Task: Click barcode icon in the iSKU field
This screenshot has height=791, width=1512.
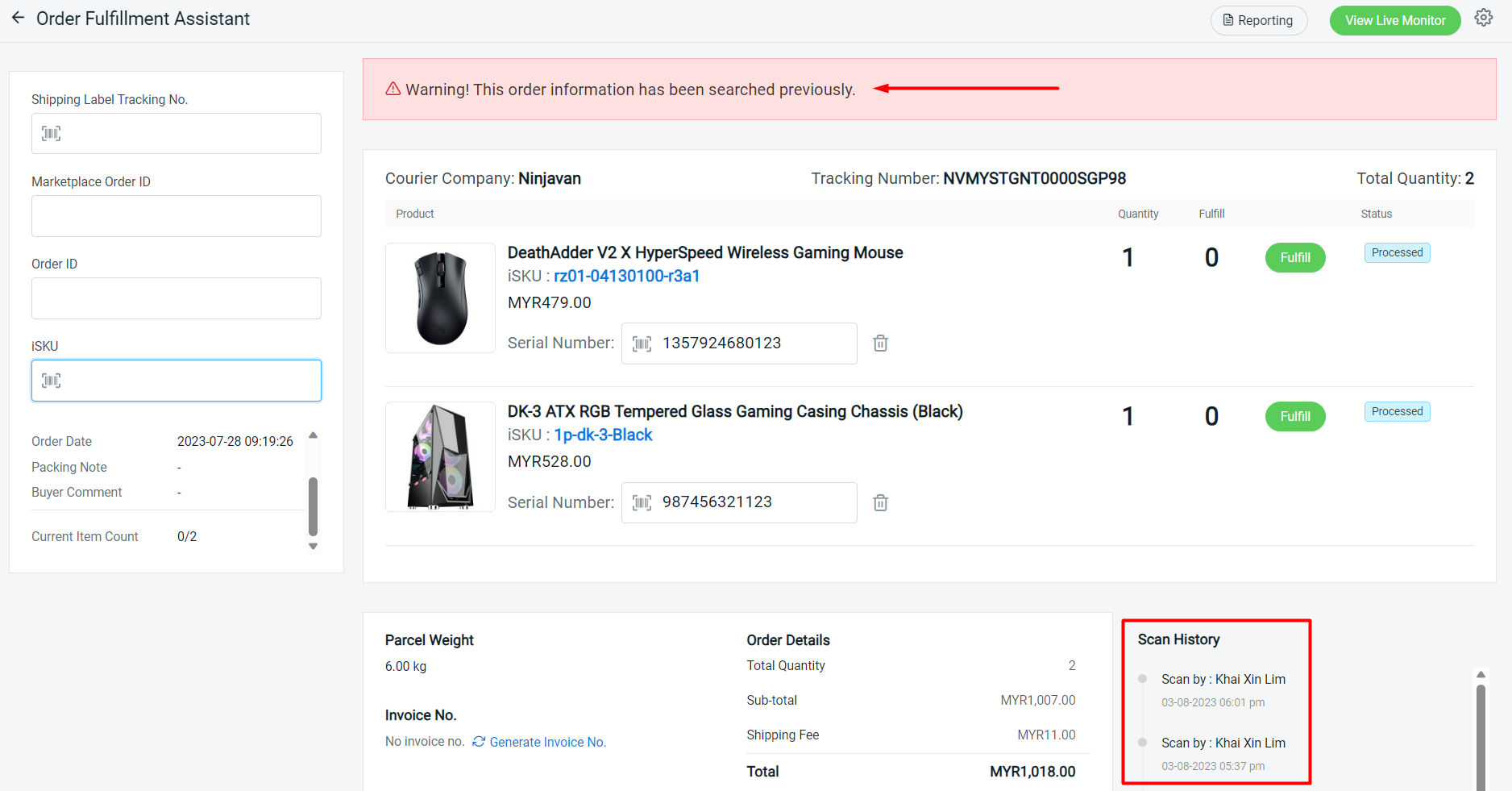Action: point(52,381)
